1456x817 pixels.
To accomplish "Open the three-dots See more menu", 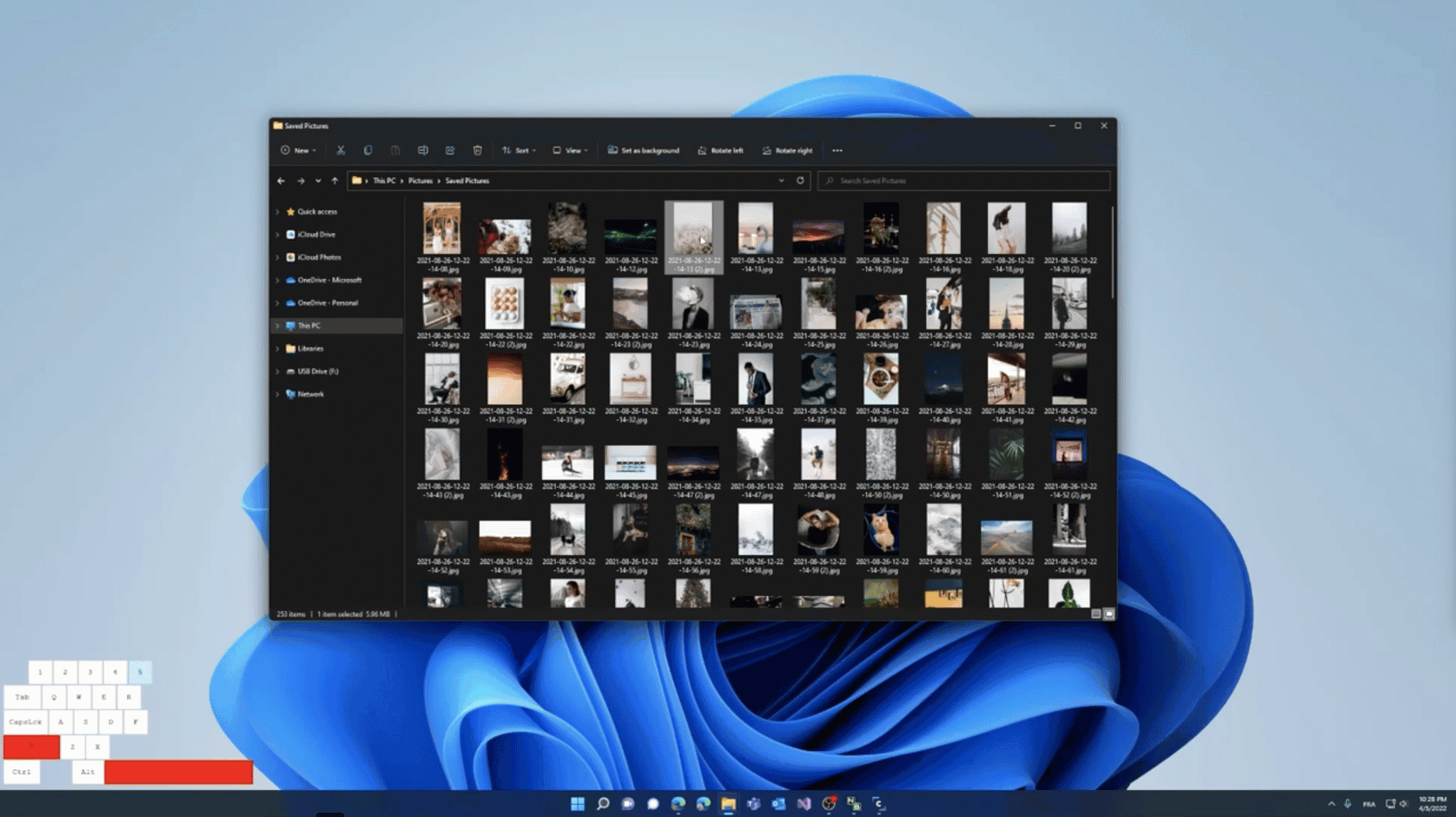I will tap(837, 150).
